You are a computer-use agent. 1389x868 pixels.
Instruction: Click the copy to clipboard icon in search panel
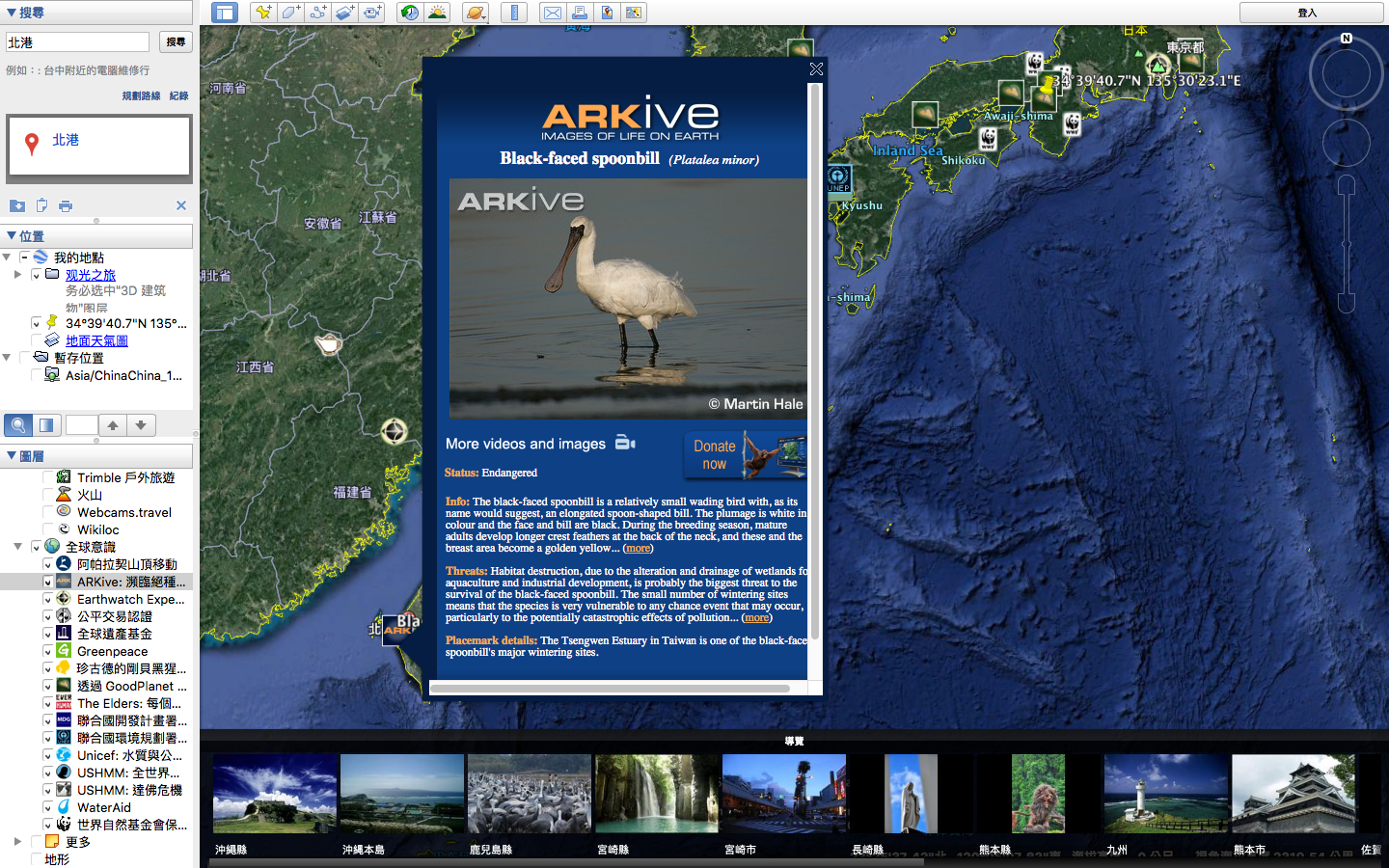coord(41,205)
